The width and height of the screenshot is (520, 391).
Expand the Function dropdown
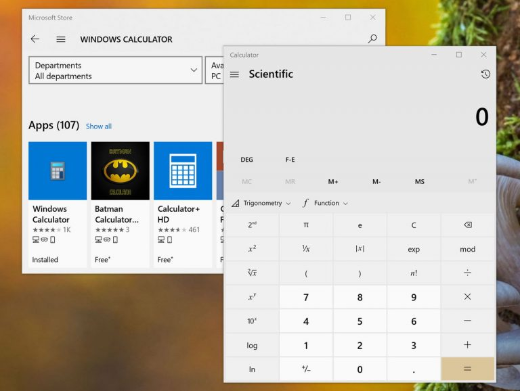325,203
